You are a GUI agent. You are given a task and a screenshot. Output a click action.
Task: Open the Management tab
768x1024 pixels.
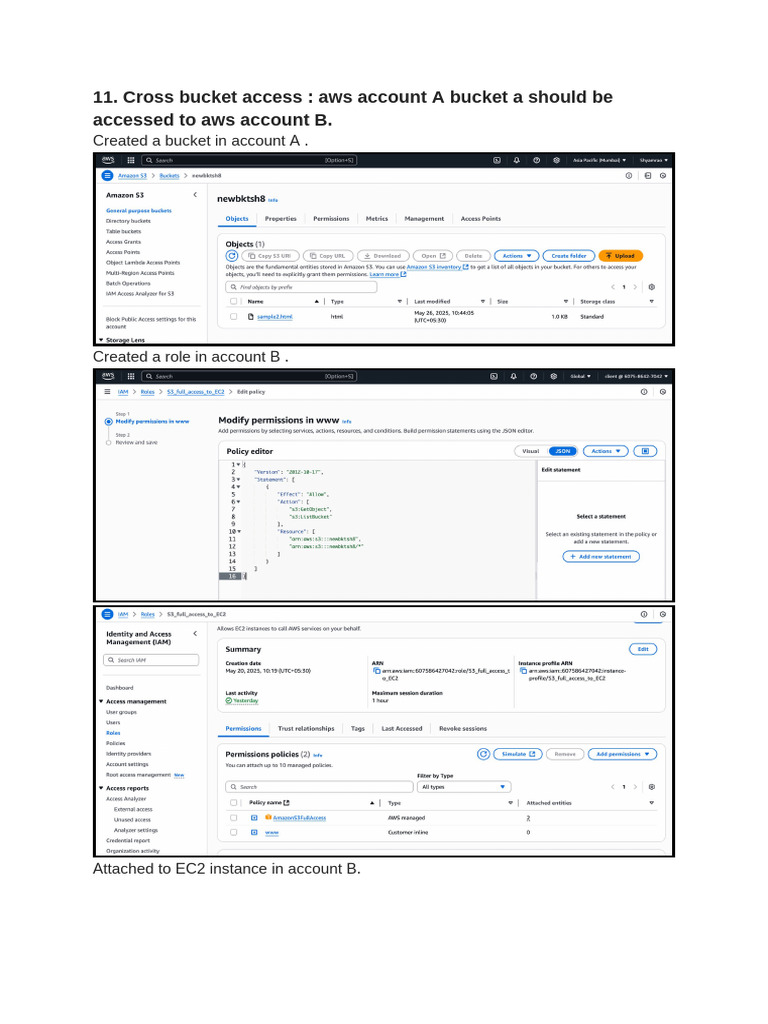tap(424, 219)
